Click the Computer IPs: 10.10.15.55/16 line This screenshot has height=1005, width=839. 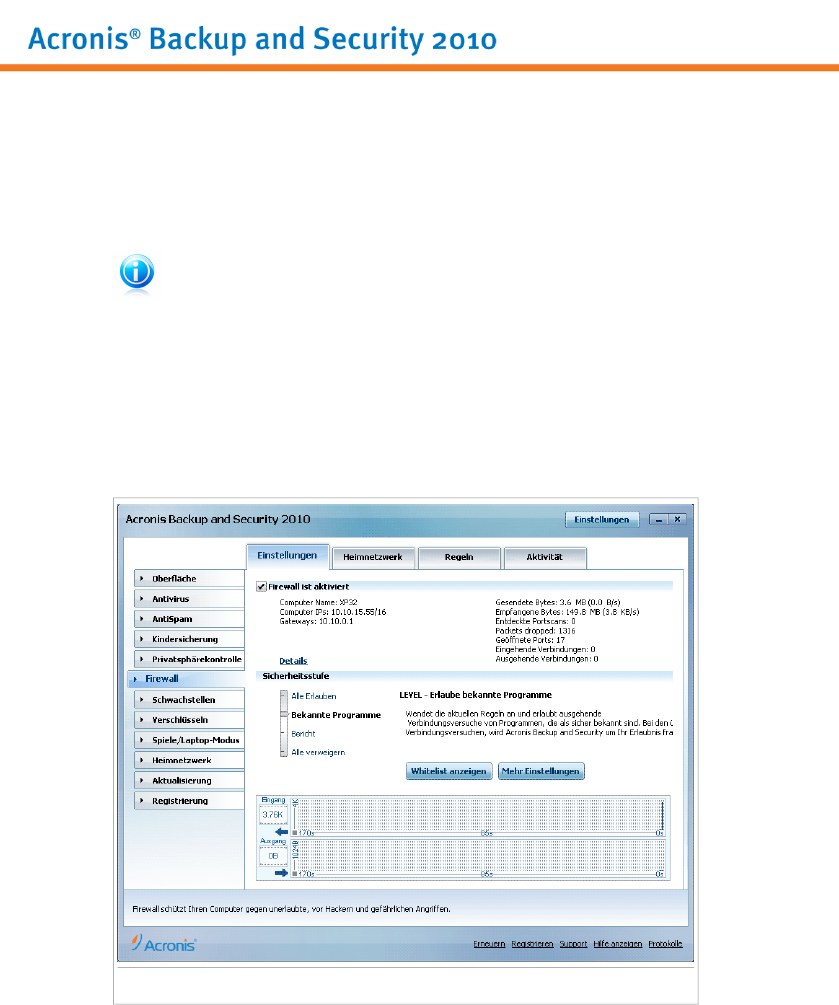pyautogui.click(x=333, y=612)
